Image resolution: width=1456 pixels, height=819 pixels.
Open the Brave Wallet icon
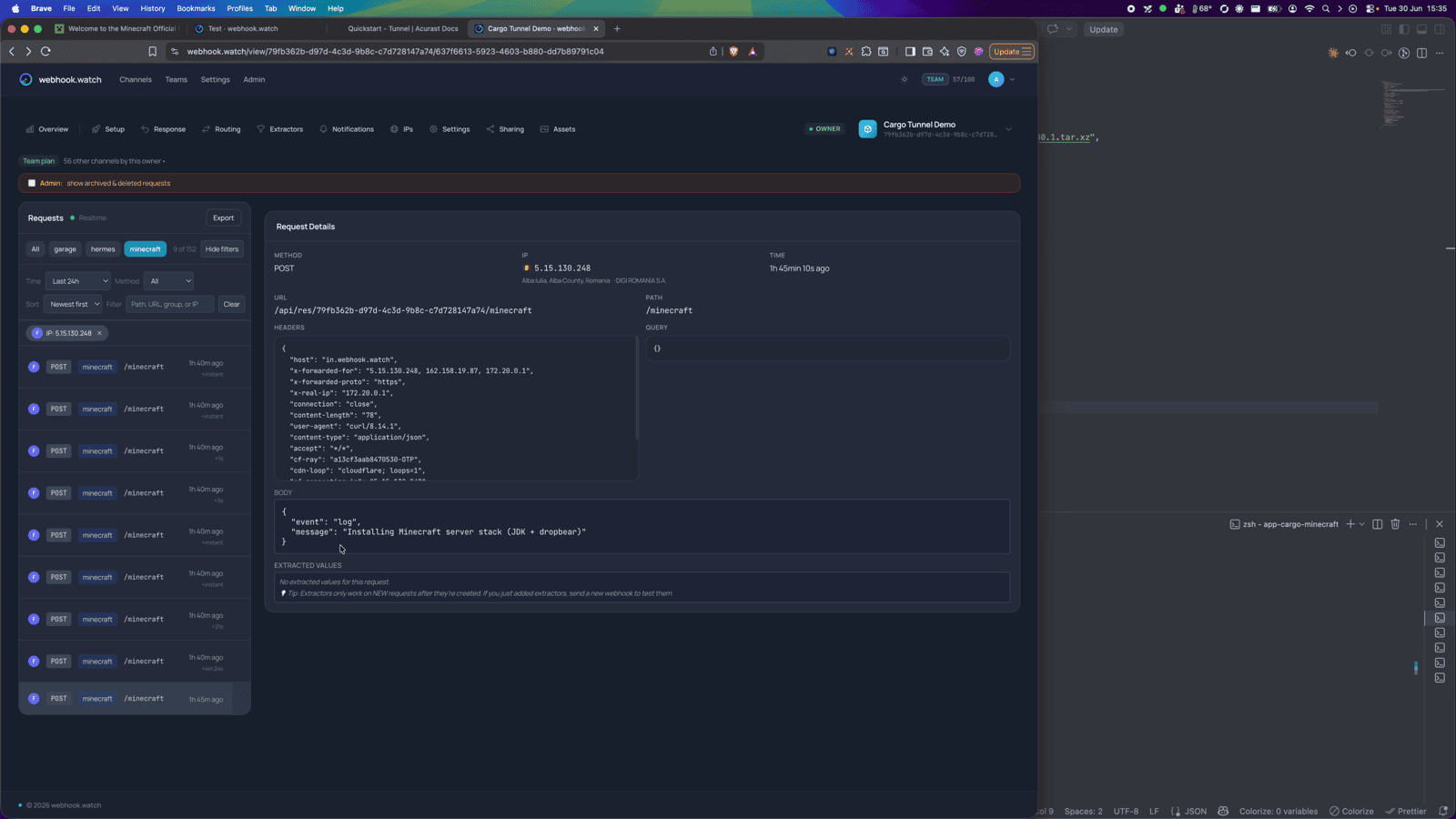point(927,52)
